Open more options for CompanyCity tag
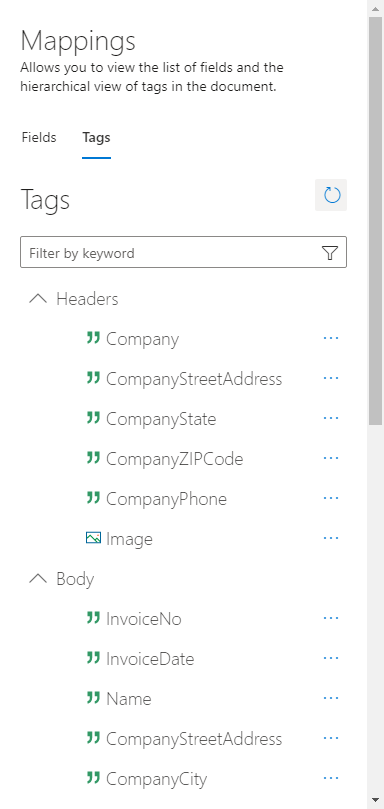384x809 pixels. click(331, 778)
